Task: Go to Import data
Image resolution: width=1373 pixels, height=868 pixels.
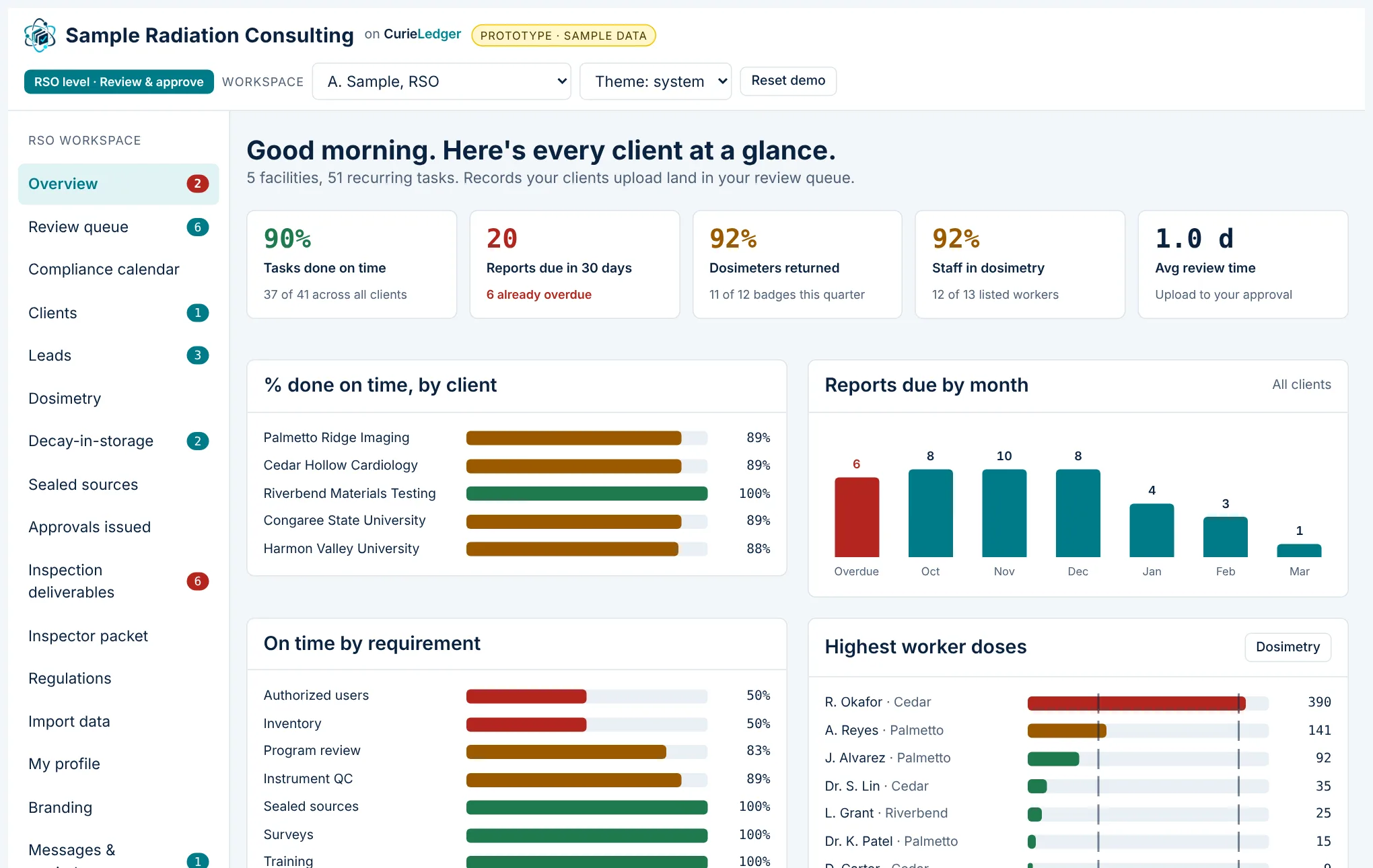Action: coord(118,721)
